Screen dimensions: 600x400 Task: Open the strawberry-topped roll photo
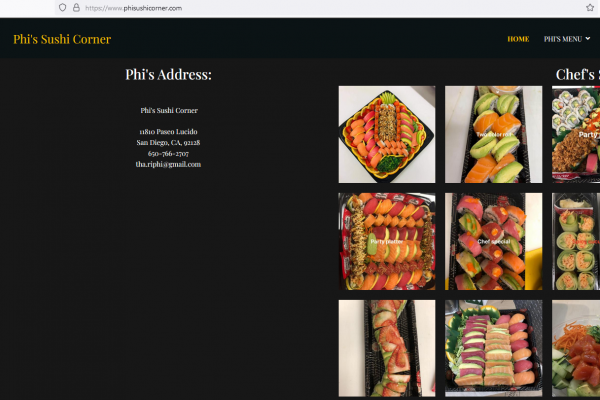pyautogui.click(x=387, y=348)
